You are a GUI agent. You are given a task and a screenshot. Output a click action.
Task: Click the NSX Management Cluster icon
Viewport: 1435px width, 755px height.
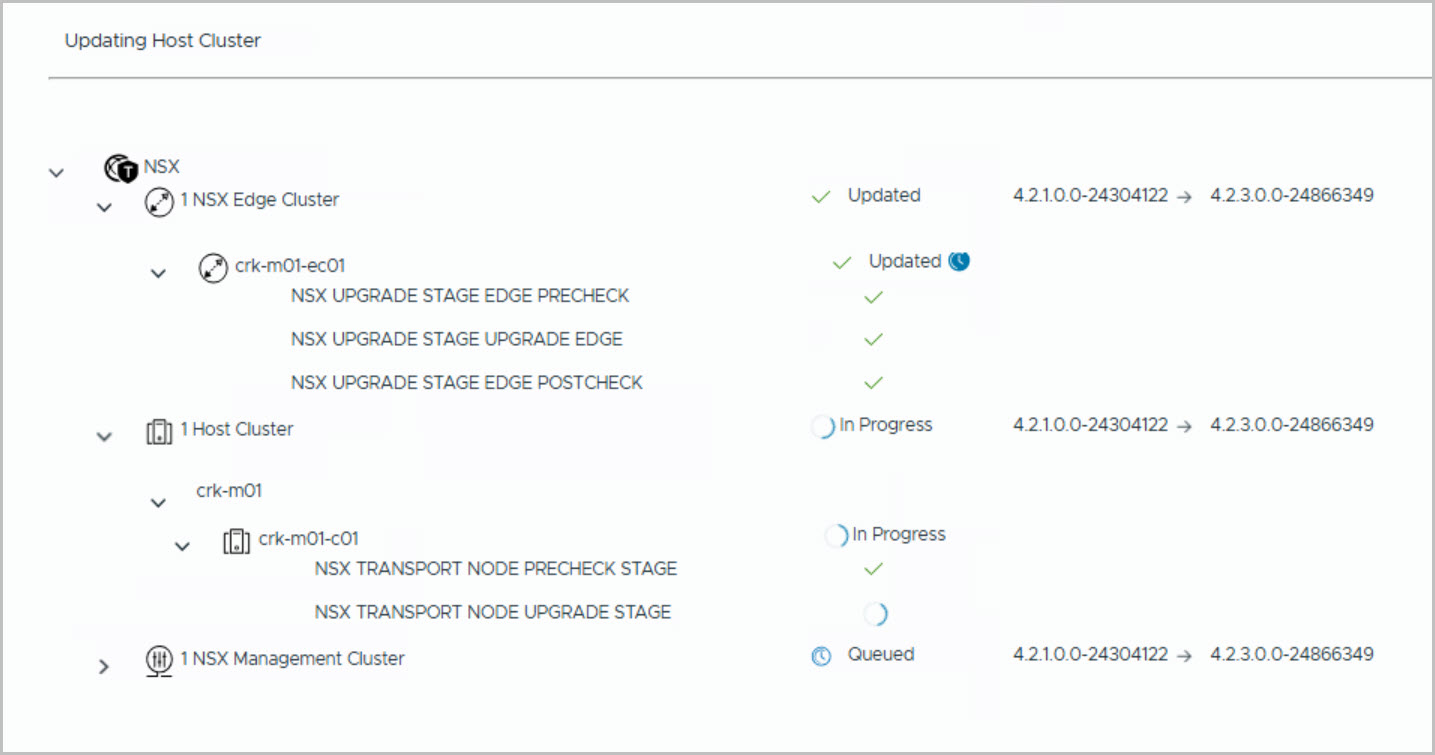click(x=159, y=660)
